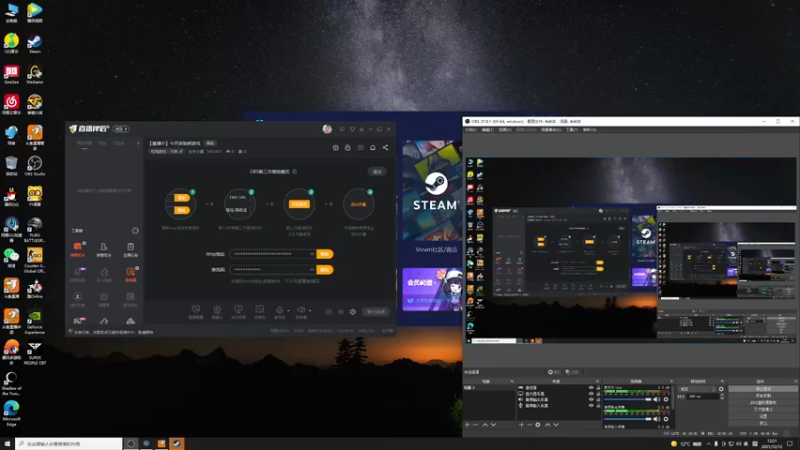The height and width of the screenshot is (450, 800).
Task: Move selected OBS source up with arrow icon
Action: tap(547, 424)
